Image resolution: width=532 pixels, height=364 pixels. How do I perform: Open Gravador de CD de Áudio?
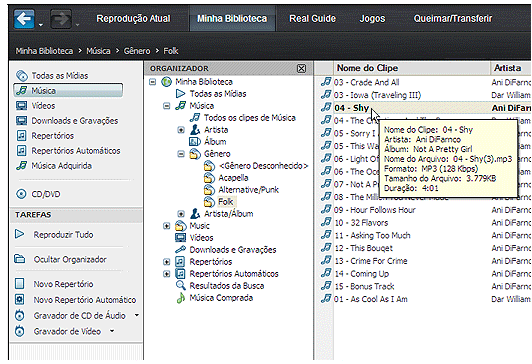tap(70, 315)
